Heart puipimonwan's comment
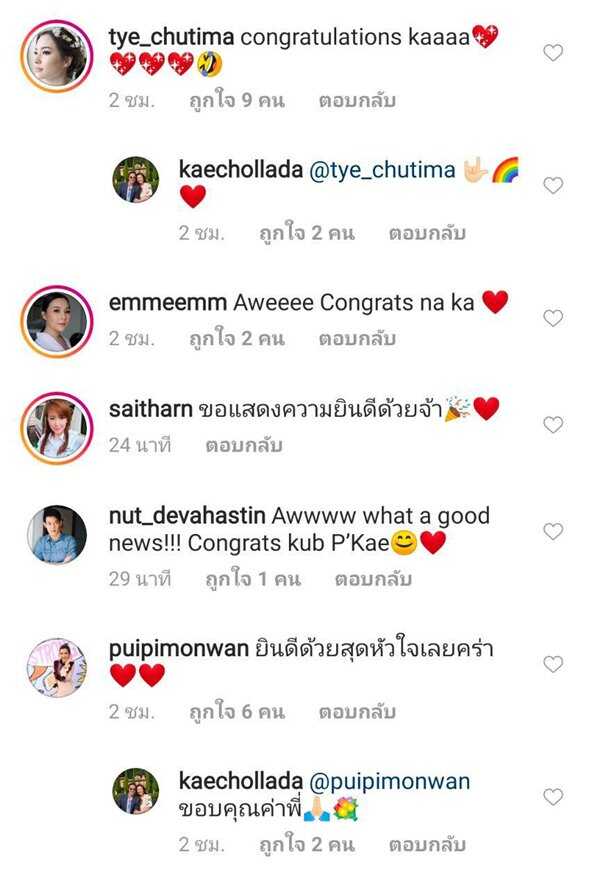The width and height of the screenshot is (600, 888). [x=553, y=664]
